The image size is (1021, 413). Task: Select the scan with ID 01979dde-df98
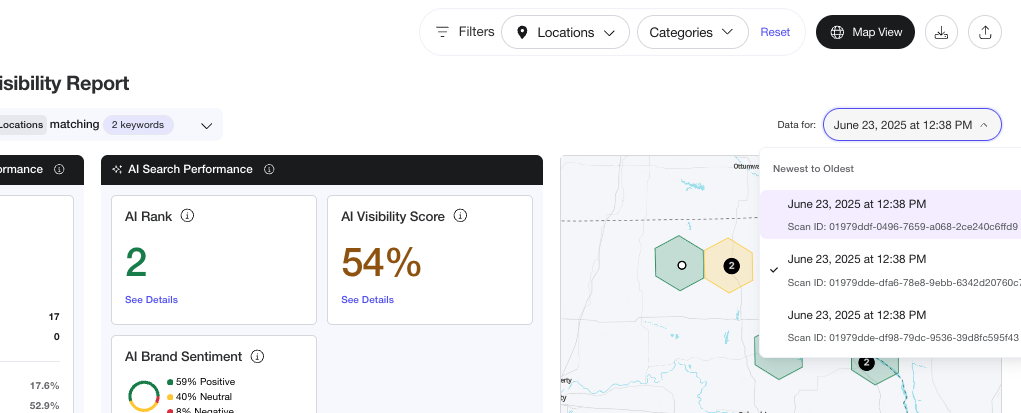[x=890, y=325]
